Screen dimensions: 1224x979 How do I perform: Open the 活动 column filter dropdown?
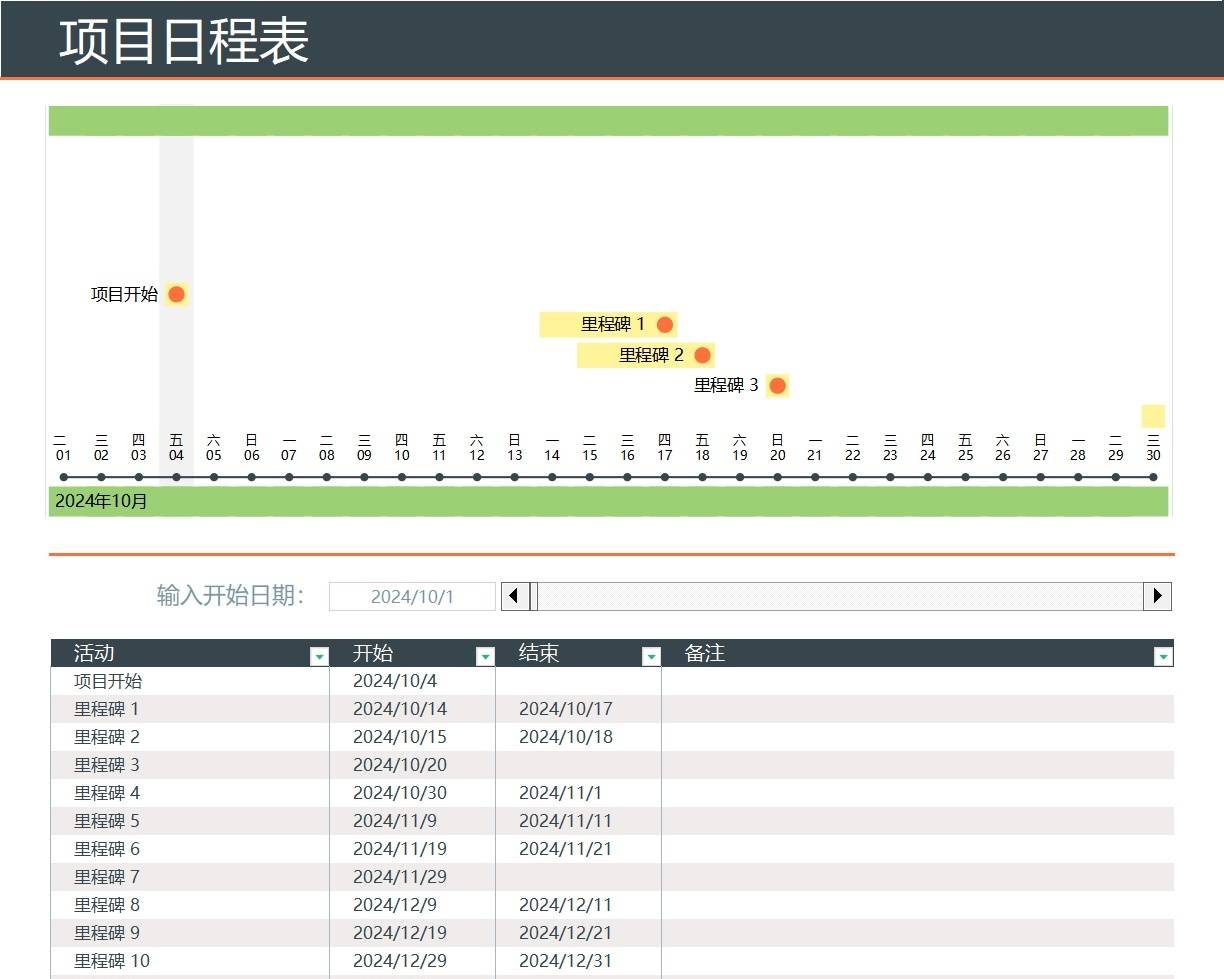[x=319, y=655]
